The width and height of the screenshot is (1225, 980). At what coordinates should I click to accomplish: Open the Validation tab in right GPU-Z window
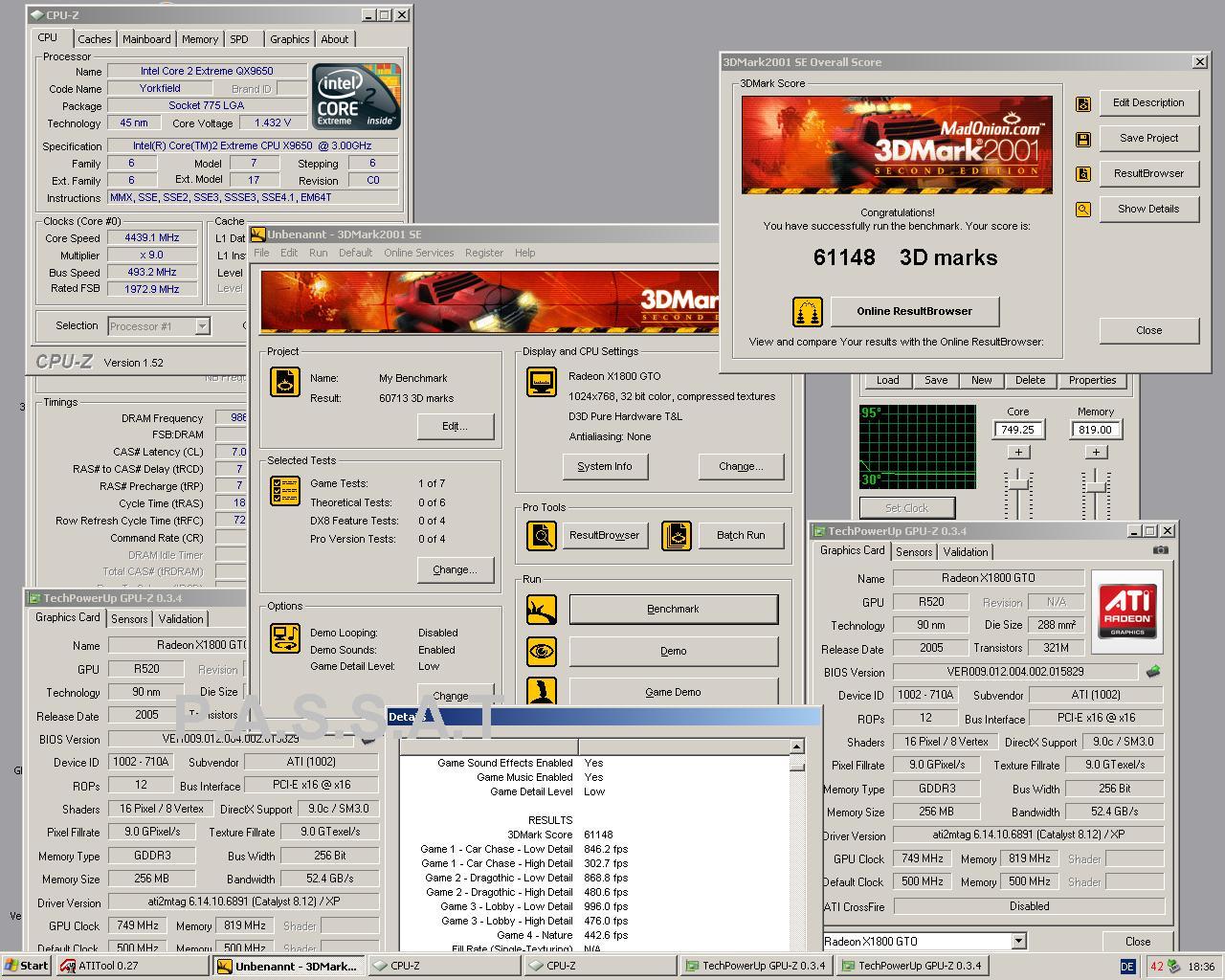[x=966, y=552]
